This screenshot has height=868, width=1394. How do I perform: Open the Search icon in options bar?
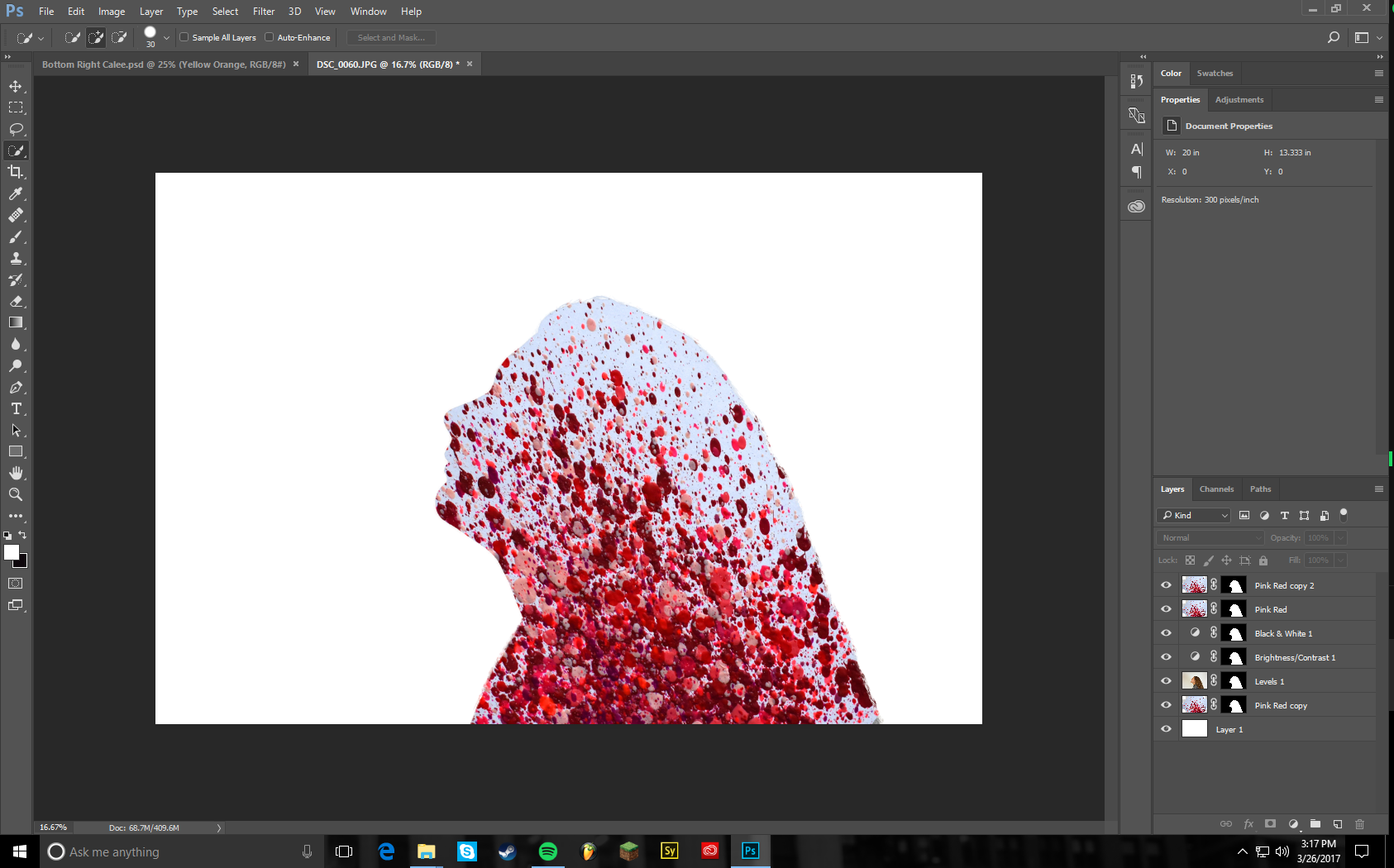click(x=1333, y=37)
